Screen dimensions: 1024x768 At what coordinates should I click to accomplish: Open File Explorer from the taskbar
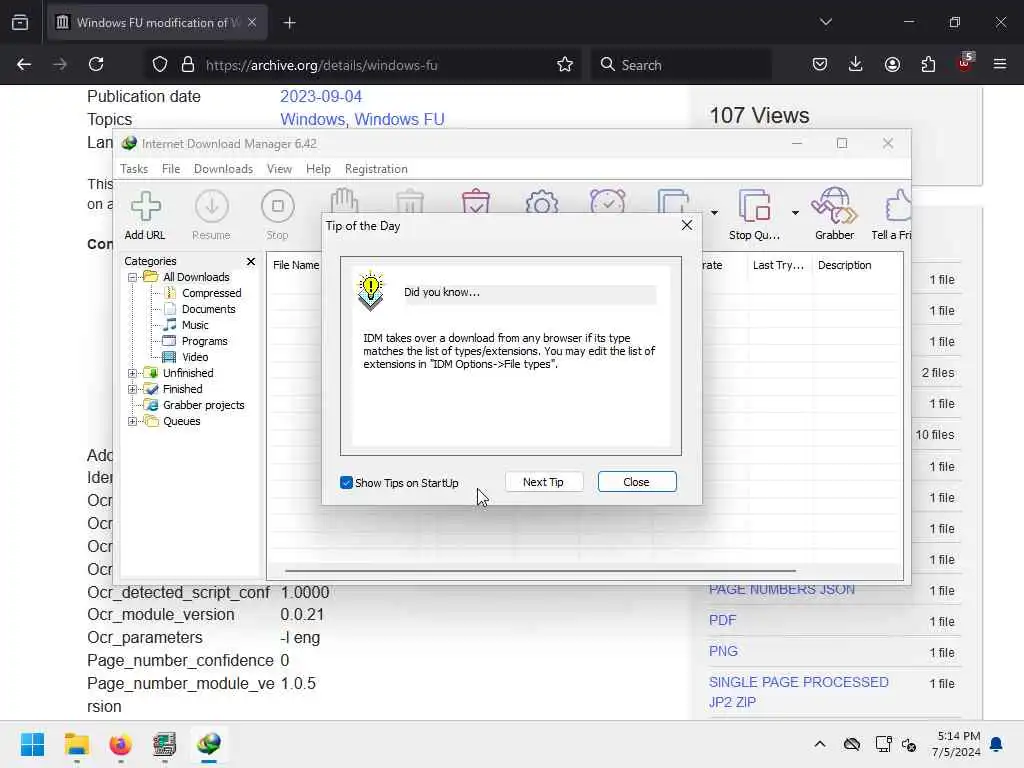pyautogui.click(x=76, y=744)
